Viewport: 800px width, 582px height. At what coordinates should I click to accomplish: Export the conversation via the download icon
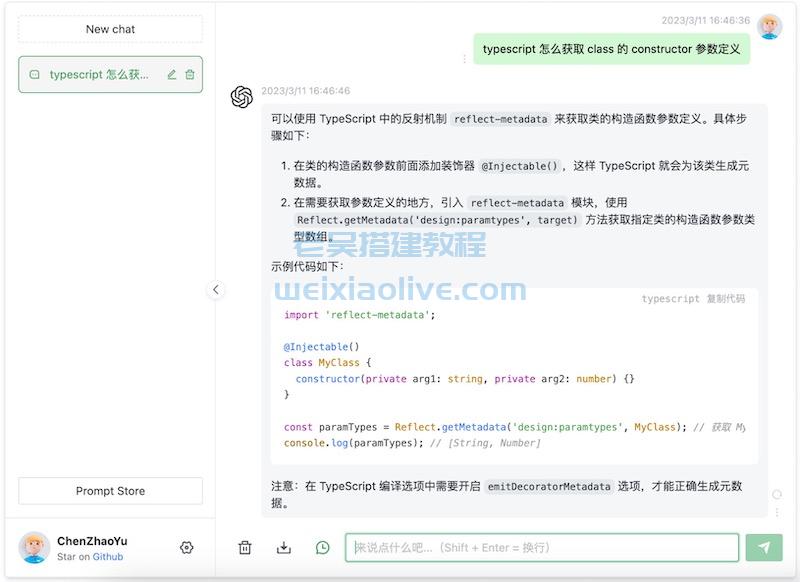pyautogui.click(x=283, y=547)
